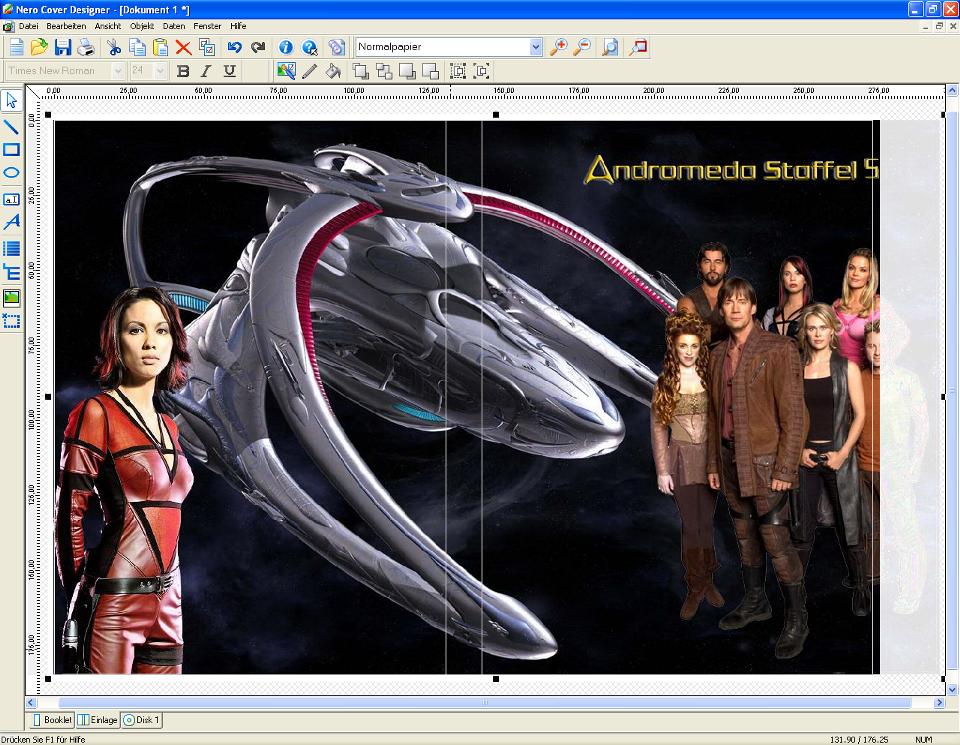Select the Artistic Text tool
The width and height of the screenshot is (960, 745).
tap(11, 222)
